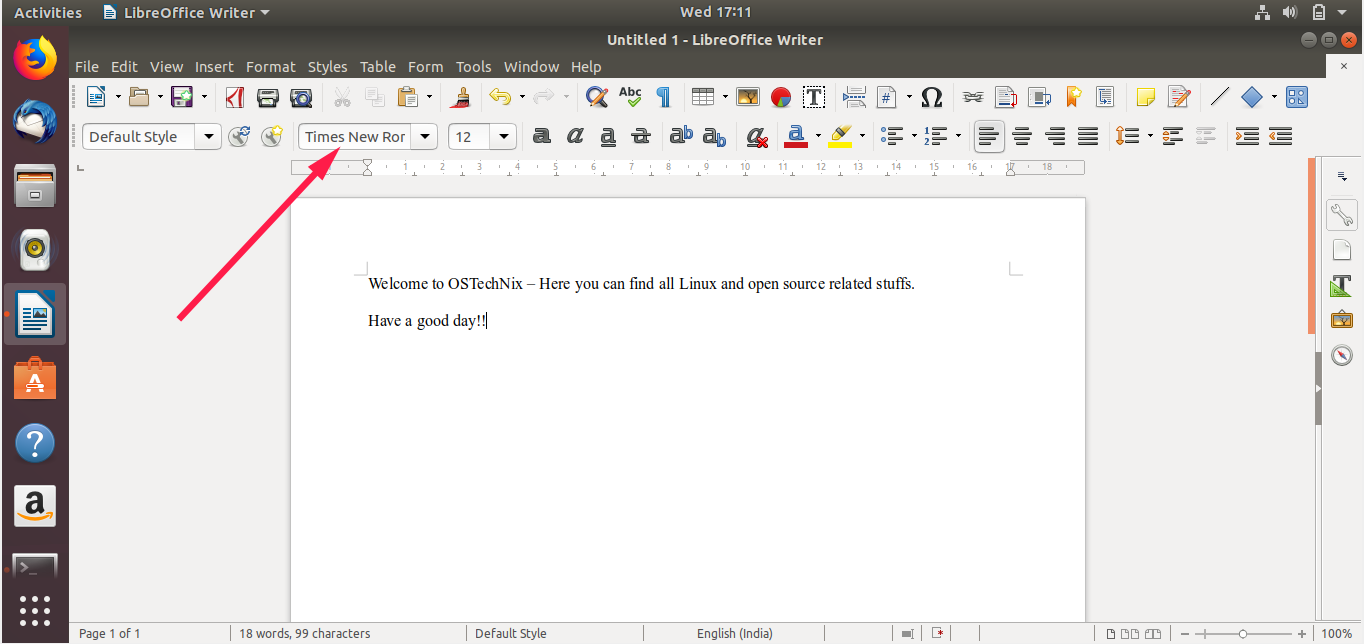Open the Find & Replace tool
Viewport: 1364px width, 644px height.
pyautogui.click(x=597, y=97)
